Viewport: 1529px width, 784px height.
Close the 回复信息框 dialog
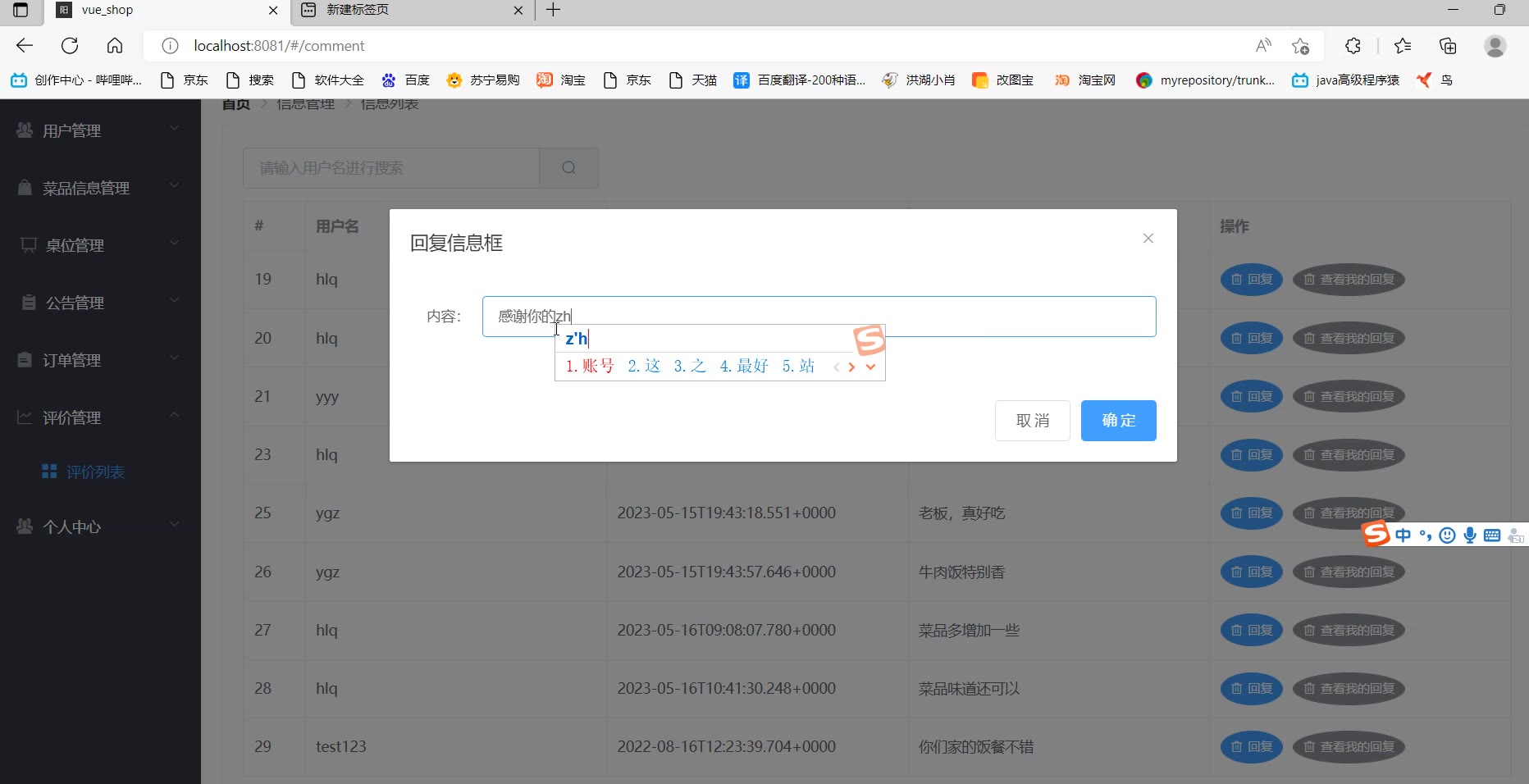click(1148, 239)
